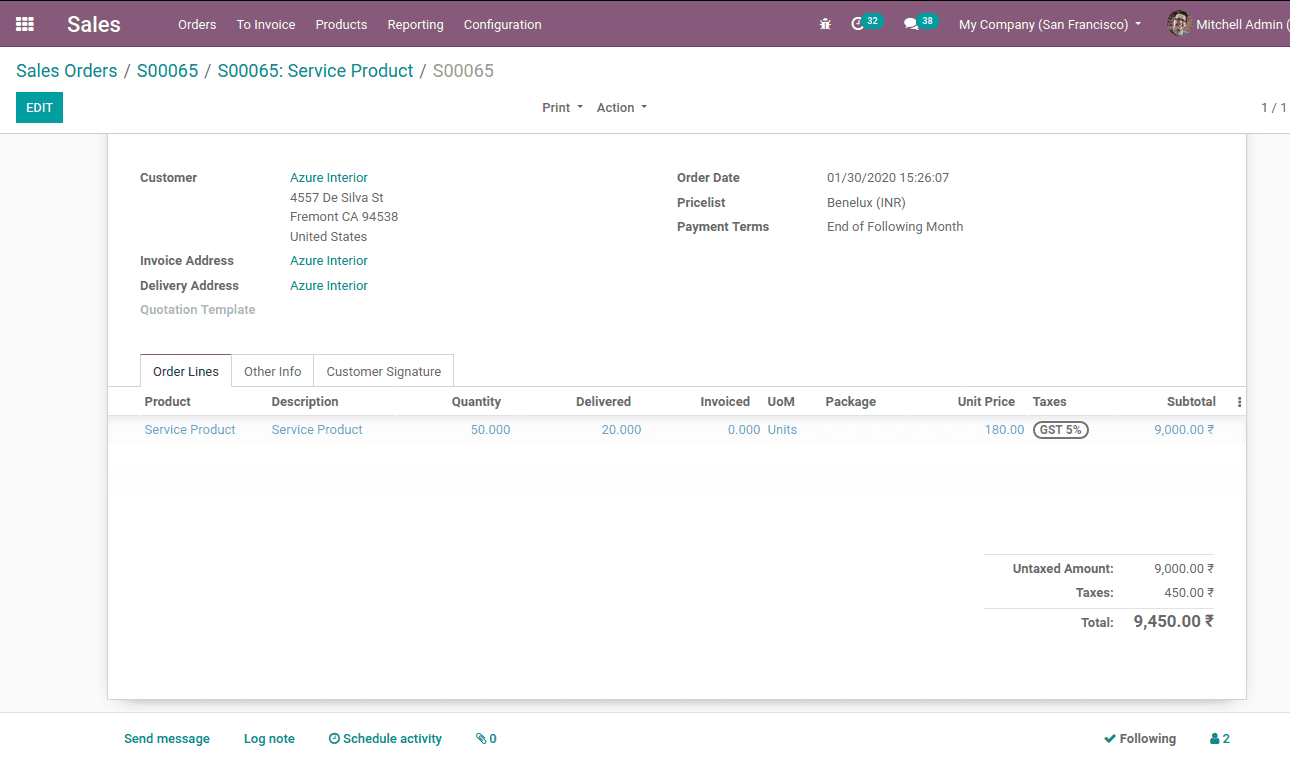Sort by the Product column header
Viewport: 1290px width, 765px height.
click(168, 402)
